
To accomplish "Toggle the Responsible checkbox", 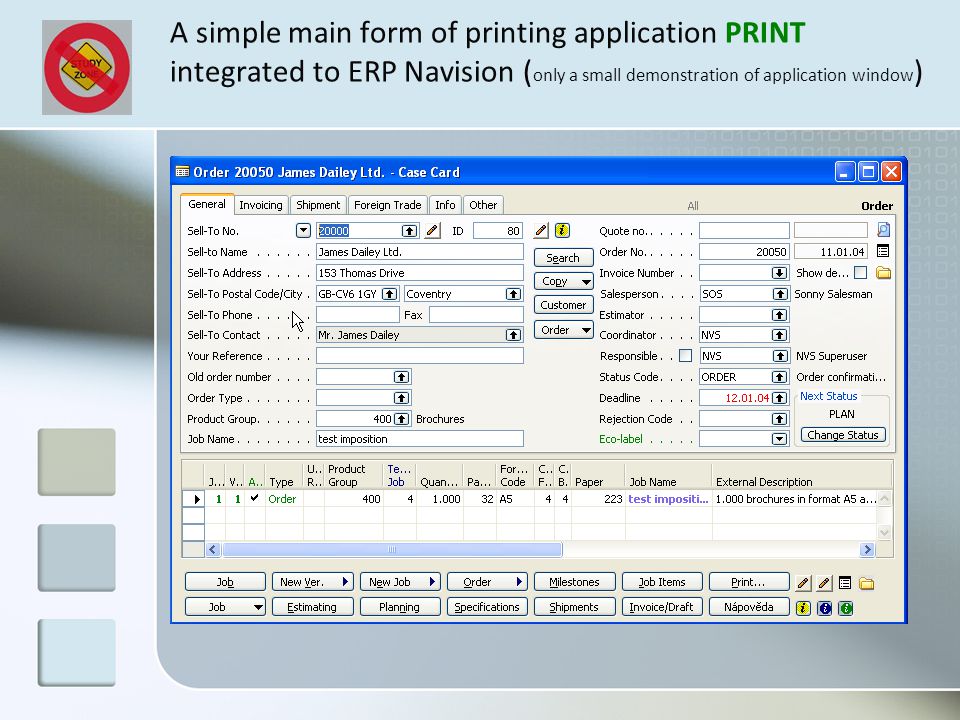I will (686, 356).
